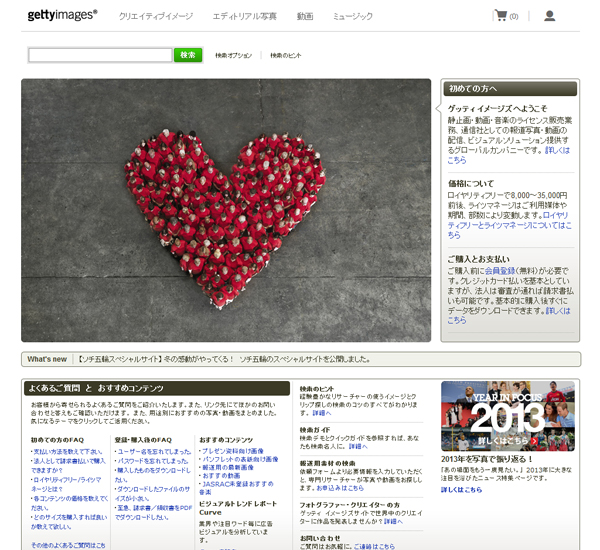This screenshot has width=600, height=550.
Task: Open ロイヤリティフリーとライツマネージ pricing link
Action: click(509, 225)
